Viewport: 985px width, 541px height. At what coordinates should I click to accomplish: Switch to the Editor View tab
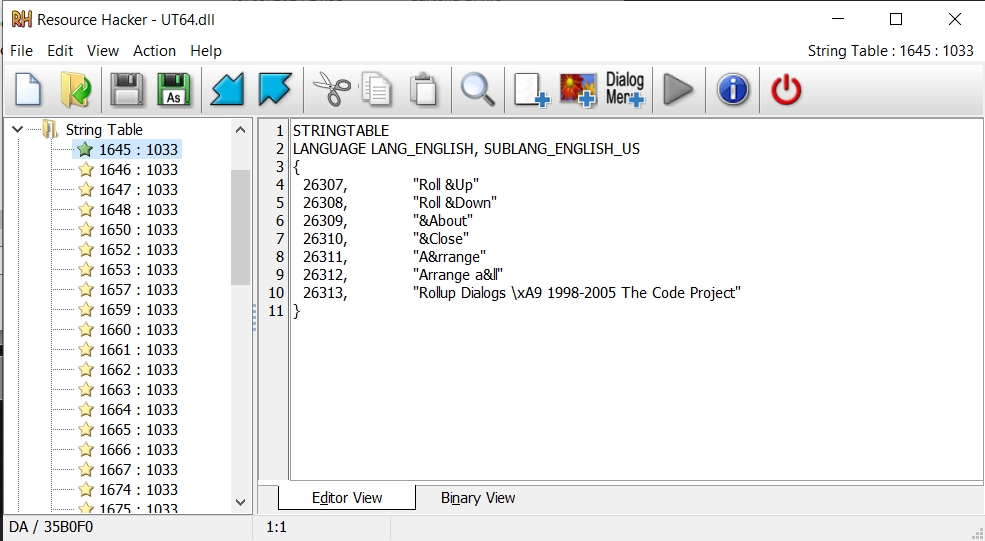point(347,498)
